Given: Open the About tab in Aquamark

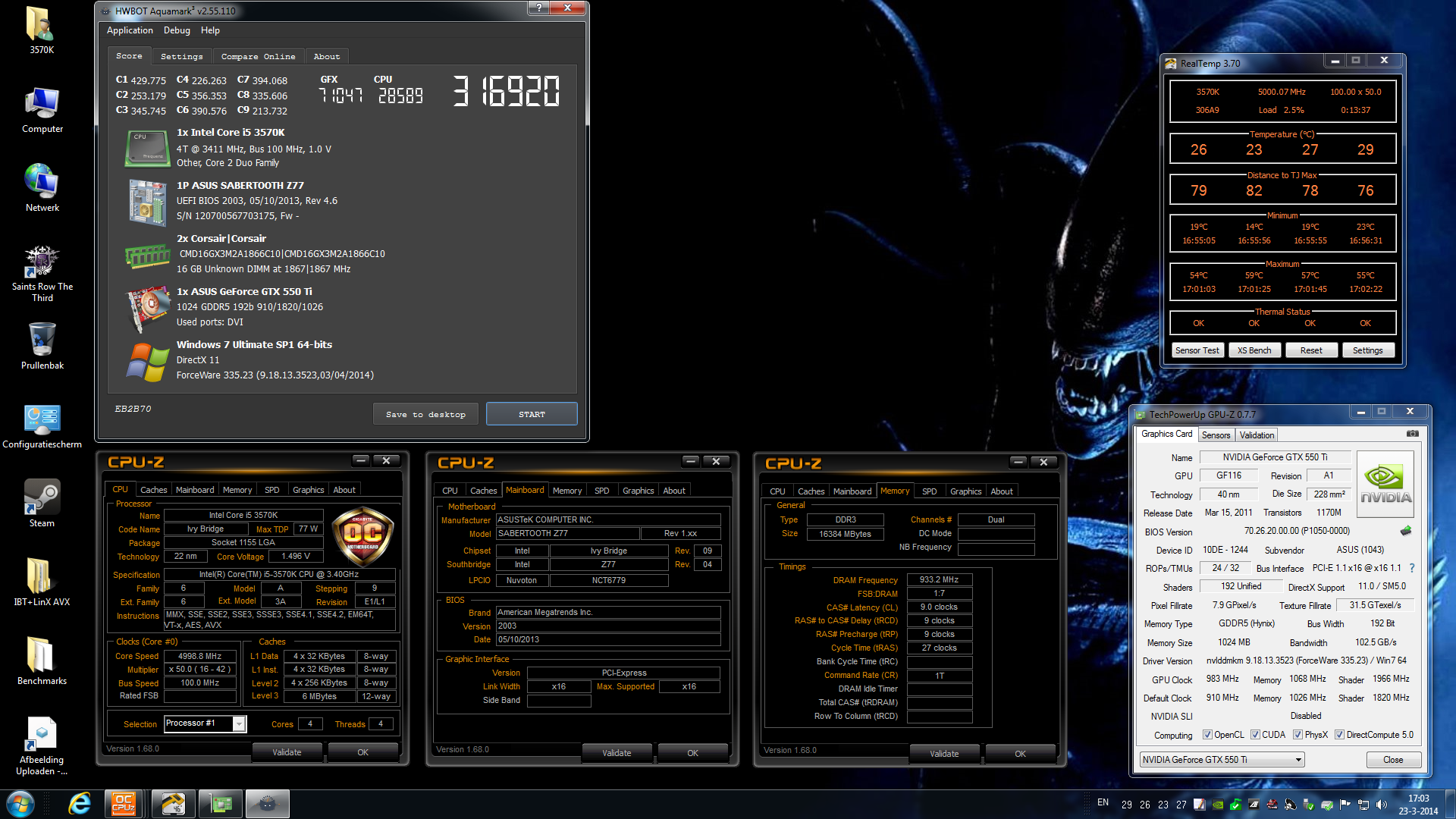Looking at the screenshot, I should click(327, 56).
